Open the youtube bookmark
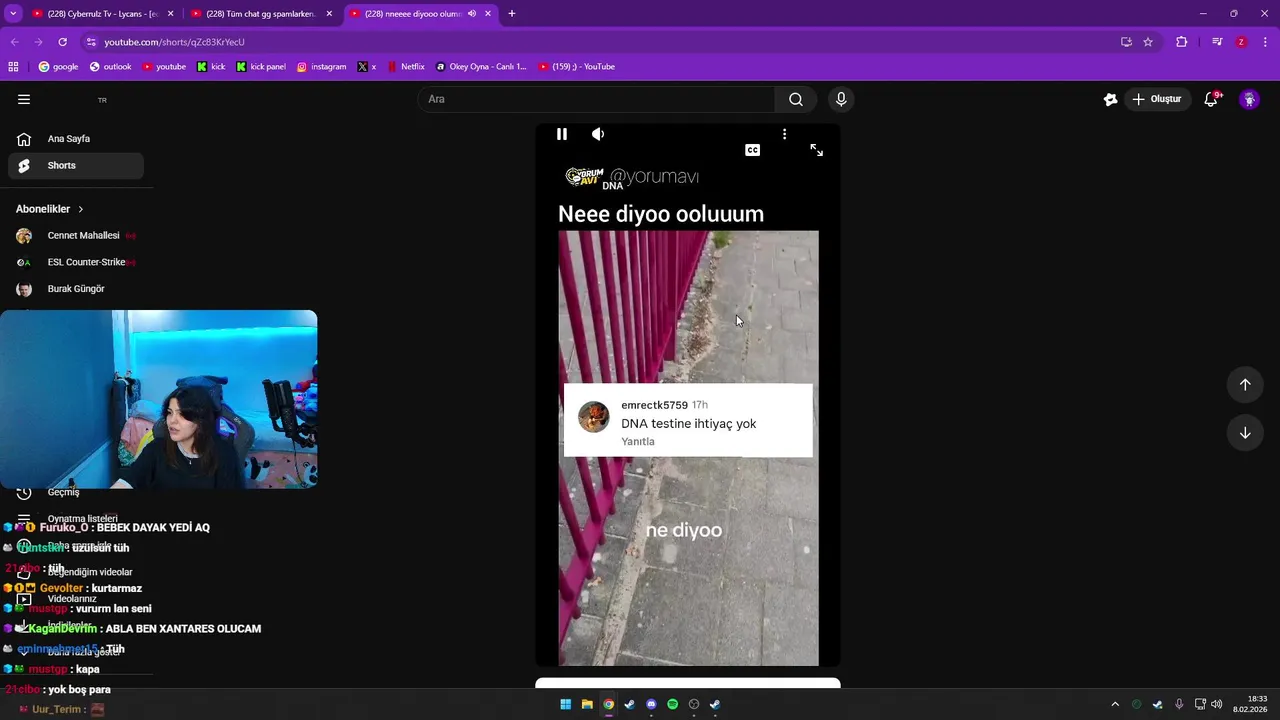This screenshot has width=1280, height=720. [x=164, y=67]
